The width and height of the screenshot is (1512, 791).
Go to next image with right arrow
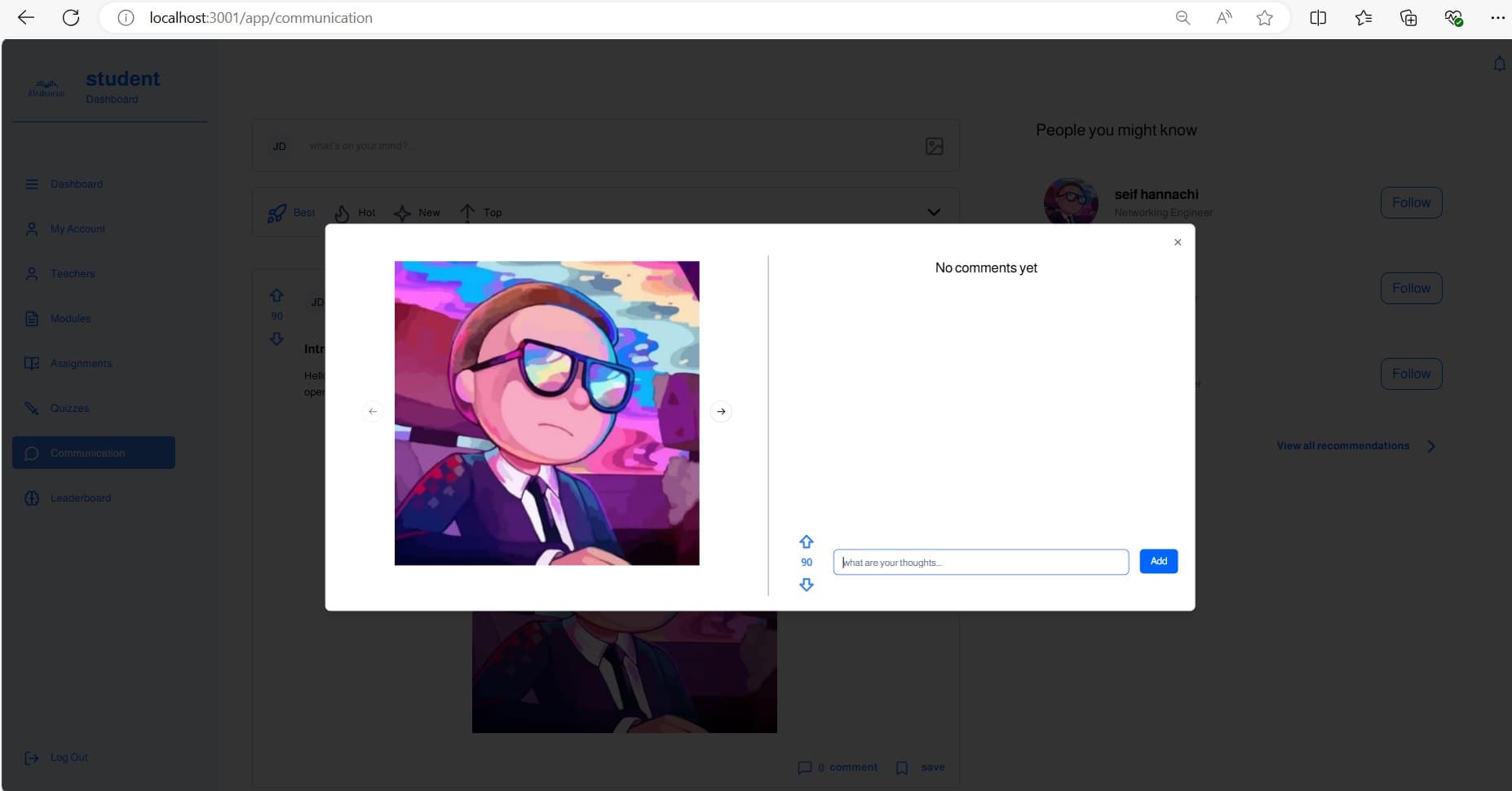point(721,412)
